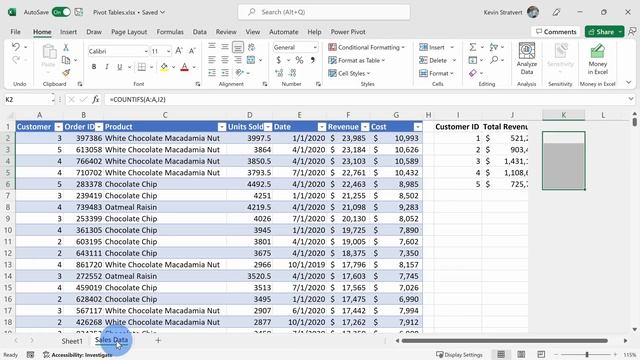Click the Name Box showing K2
Viewport: 640px width, 360px height.
tap(29, 99)
